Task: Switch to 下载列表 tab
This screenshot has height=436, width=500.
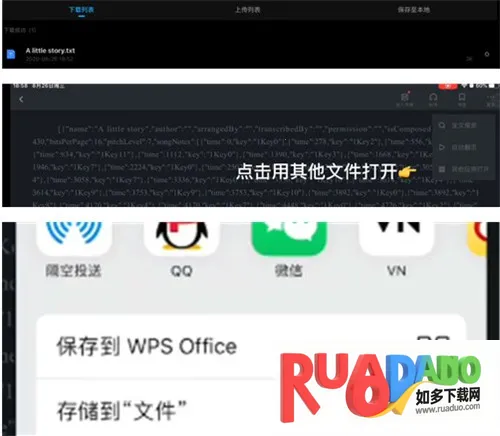Action: [x=81, y=10]
